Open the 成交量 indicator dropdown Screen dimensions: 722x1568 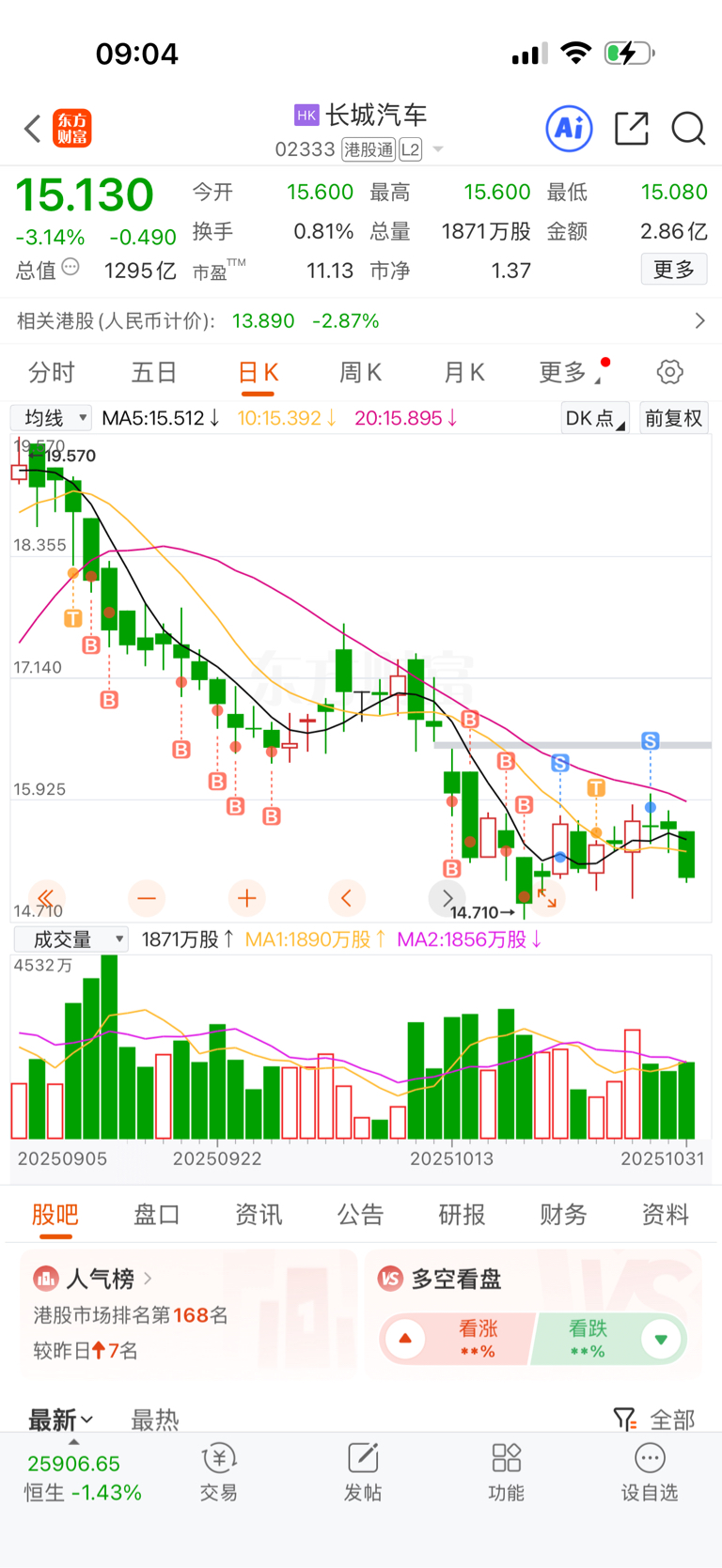tap(70, 939)
